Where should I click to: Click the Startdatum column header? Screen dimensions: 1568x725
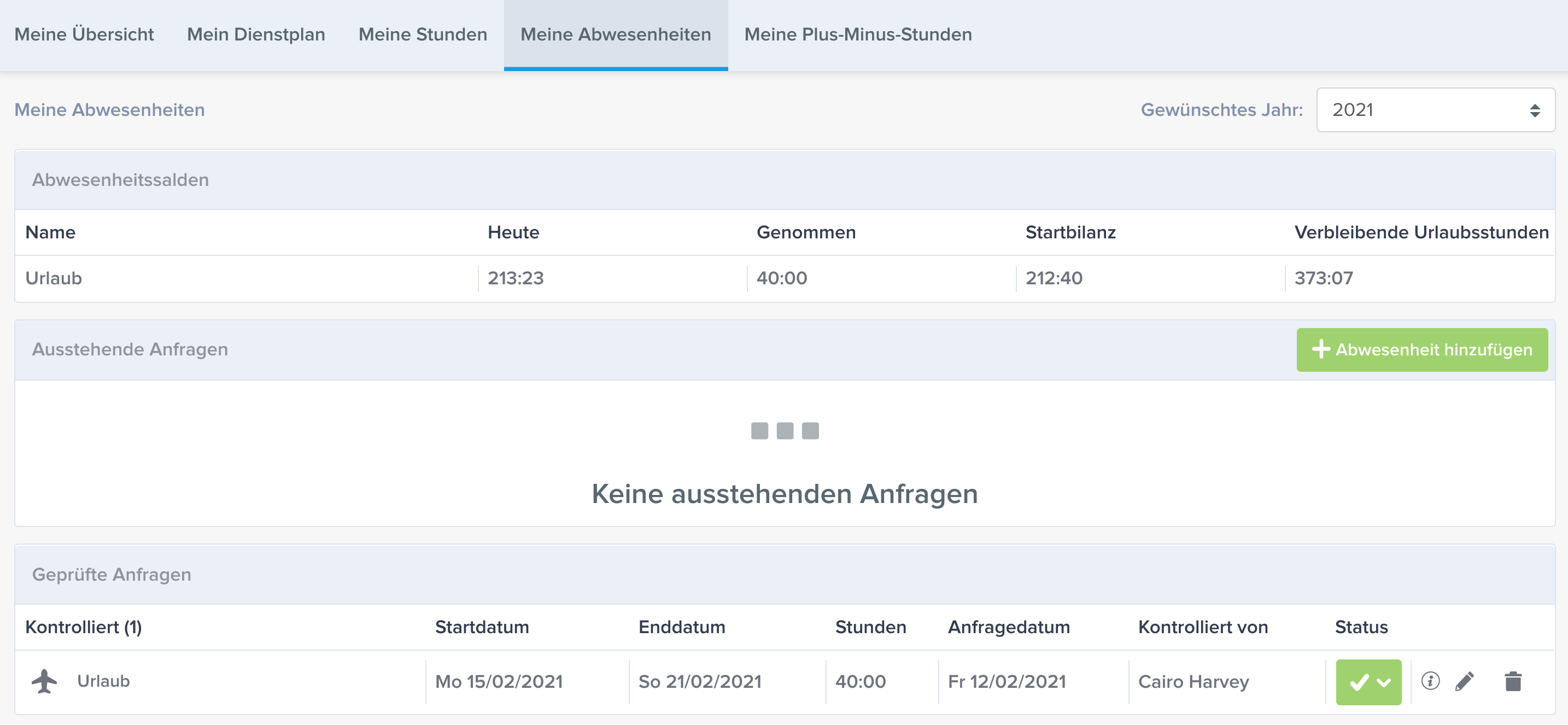pos(482,627)
